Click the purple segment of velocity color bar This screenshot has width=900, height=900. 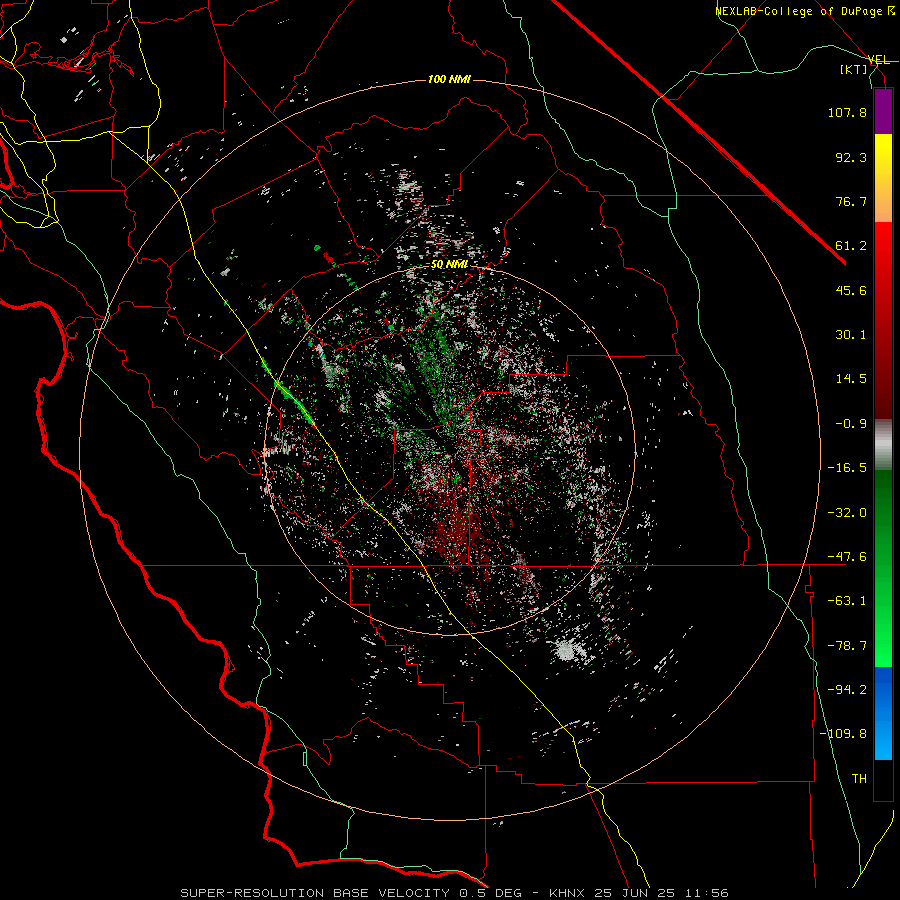883,111
